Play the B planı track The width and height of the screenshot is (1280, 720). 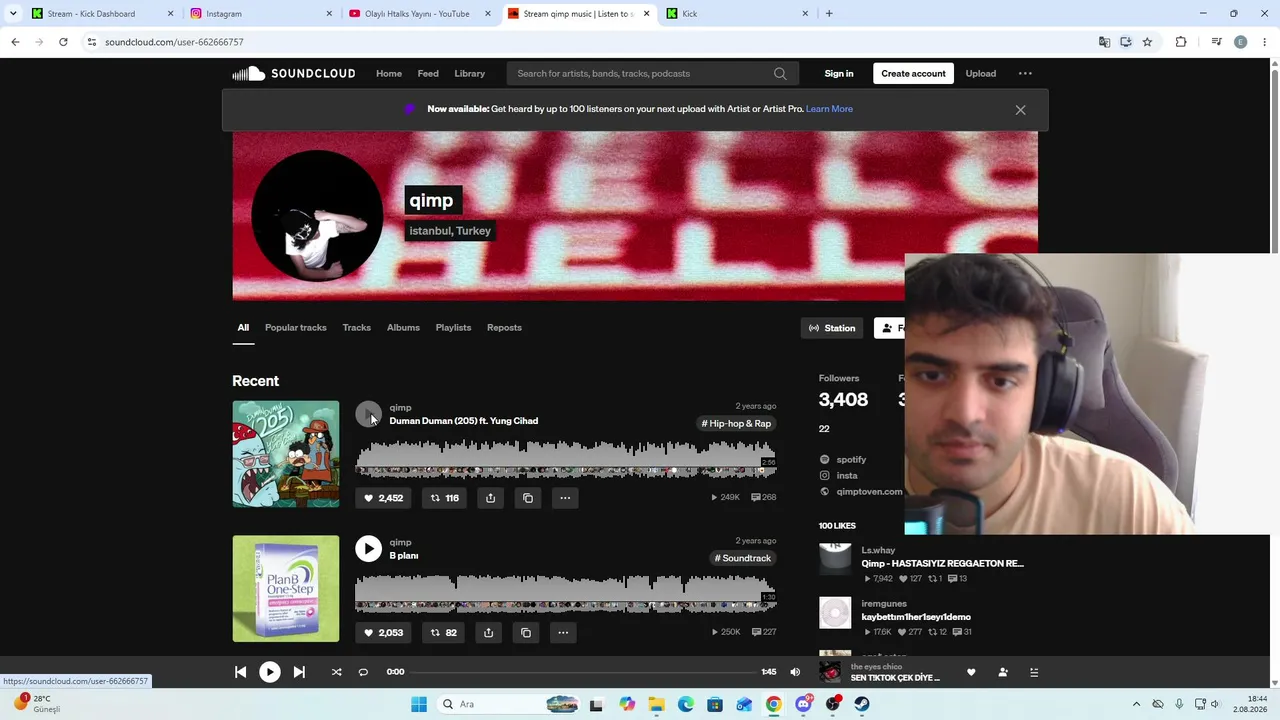point(368,548)
